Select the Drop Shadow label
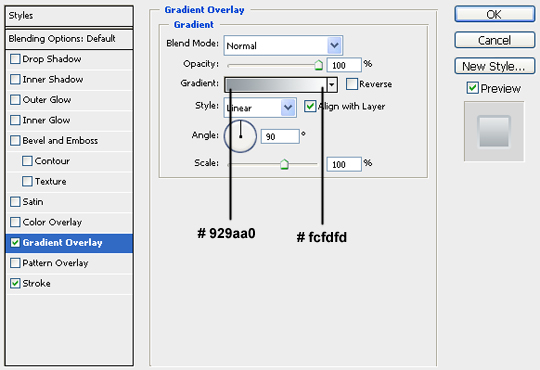This screenshot has width=540, height=370. coord(52,59)
